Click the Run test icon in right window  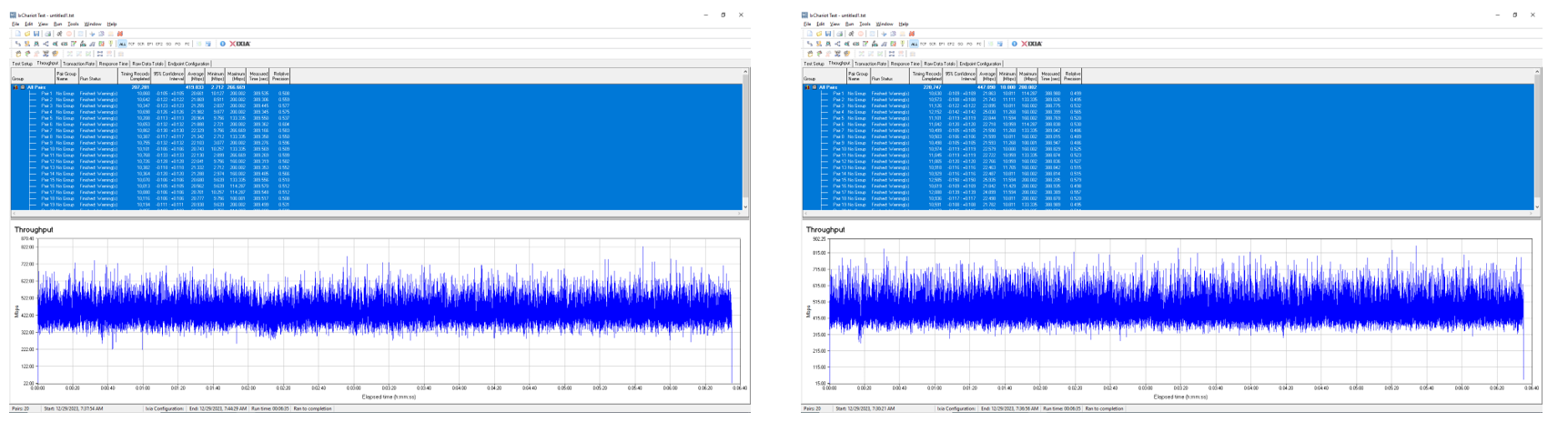click(x=851, y=34)
